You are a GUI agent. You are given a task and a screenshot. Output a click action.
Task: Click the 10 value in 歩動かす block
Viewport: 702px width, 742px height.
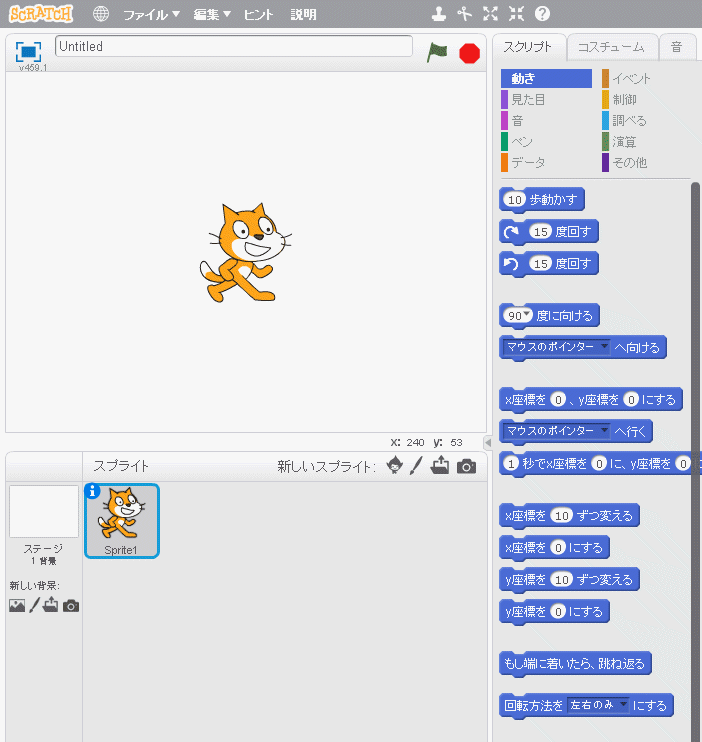point(515,200)
